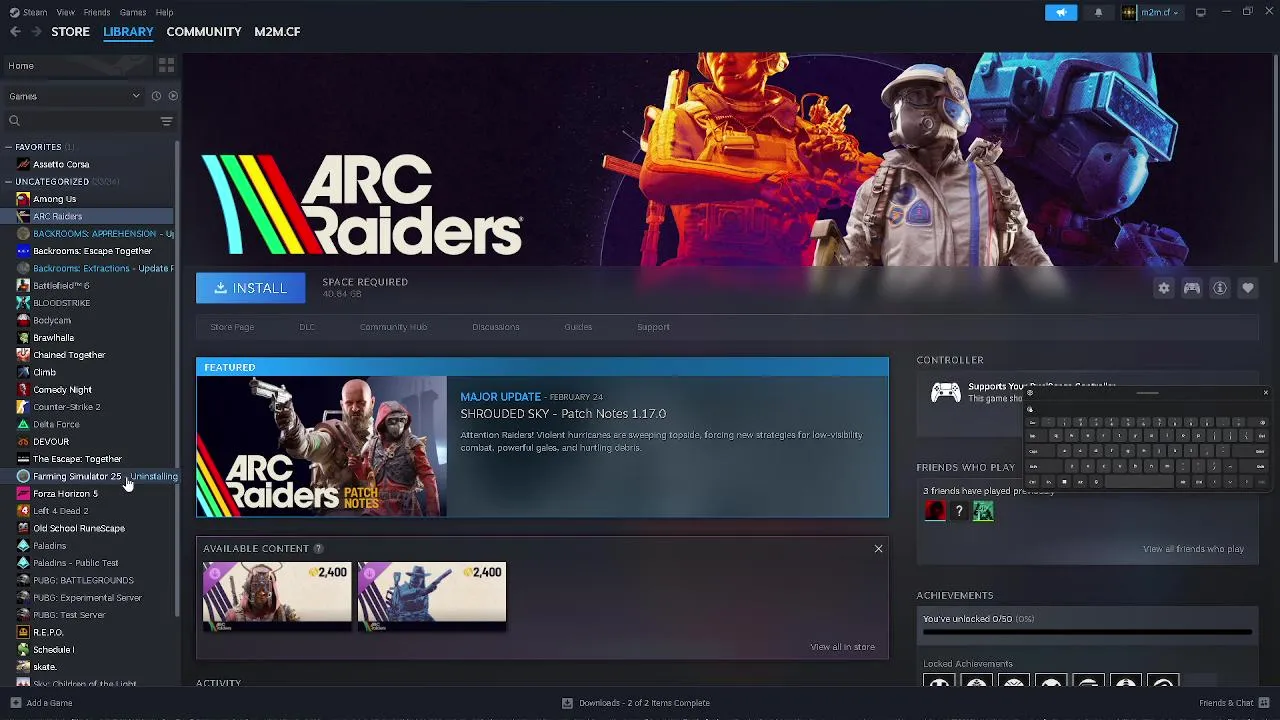Open Shrouded Sky patch notes featured banner

(x=542, y=437)
